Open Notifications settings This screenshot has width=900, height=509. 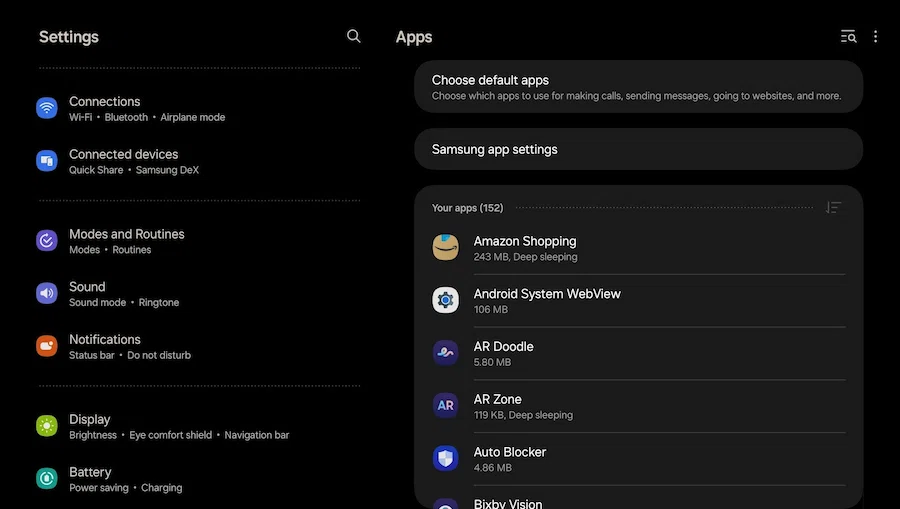coord(198,346)
